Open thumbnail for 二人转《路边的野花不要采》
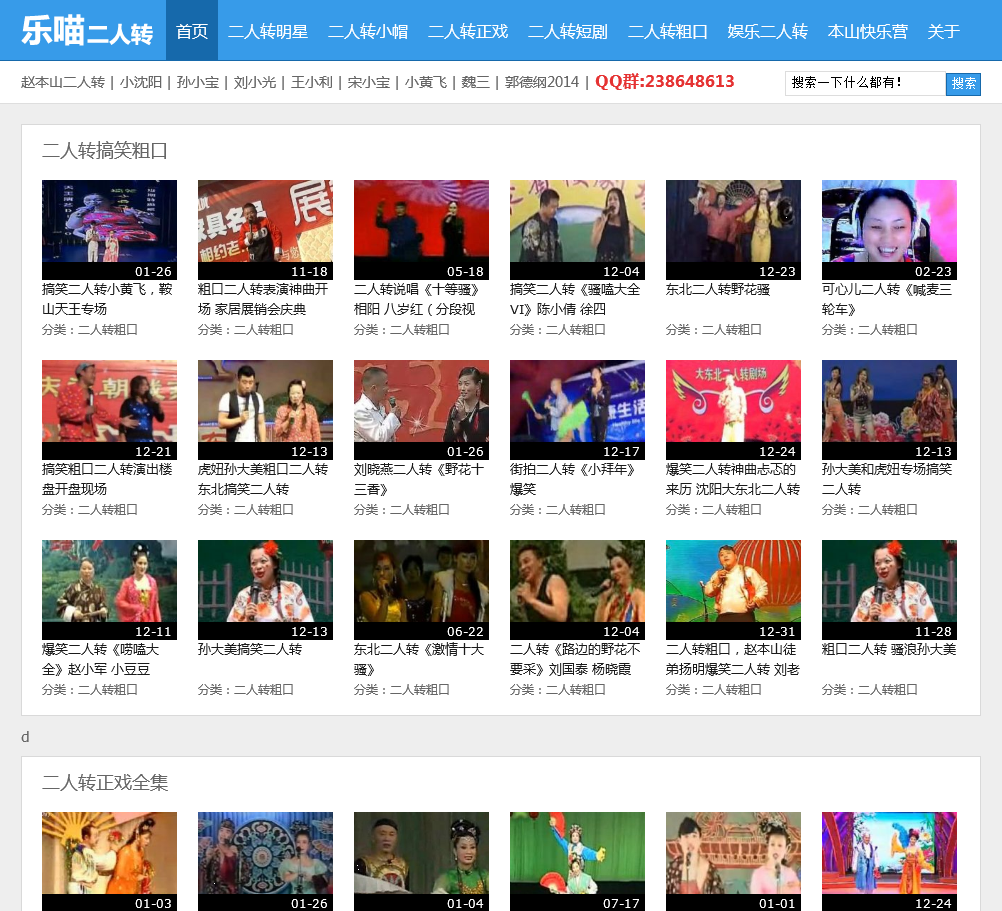 [x=577, y=590]
